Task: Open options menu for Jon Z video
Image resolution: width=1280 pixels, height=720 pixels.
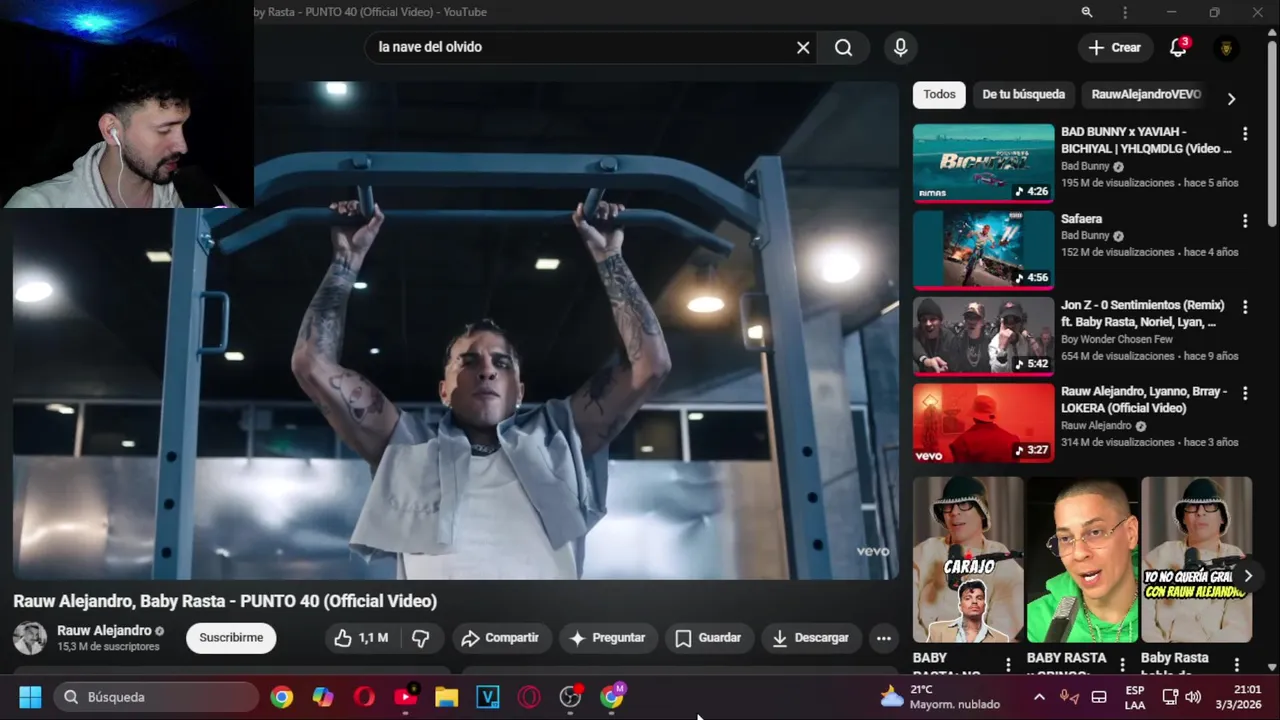Action: (1245, 306)
